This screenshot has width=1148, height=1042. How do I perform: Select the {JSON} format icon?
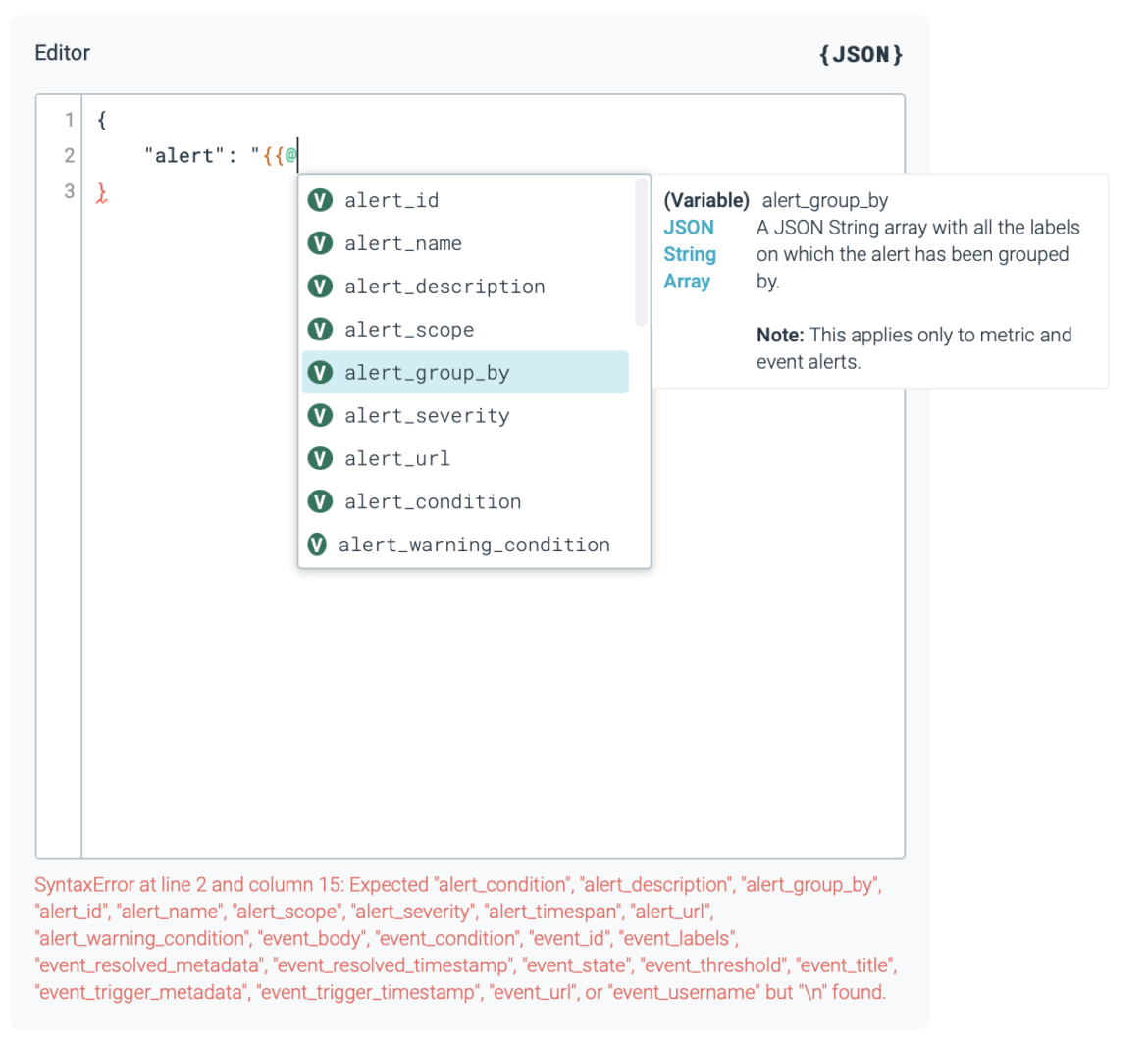pyautogui.click(x=861, y=55)
